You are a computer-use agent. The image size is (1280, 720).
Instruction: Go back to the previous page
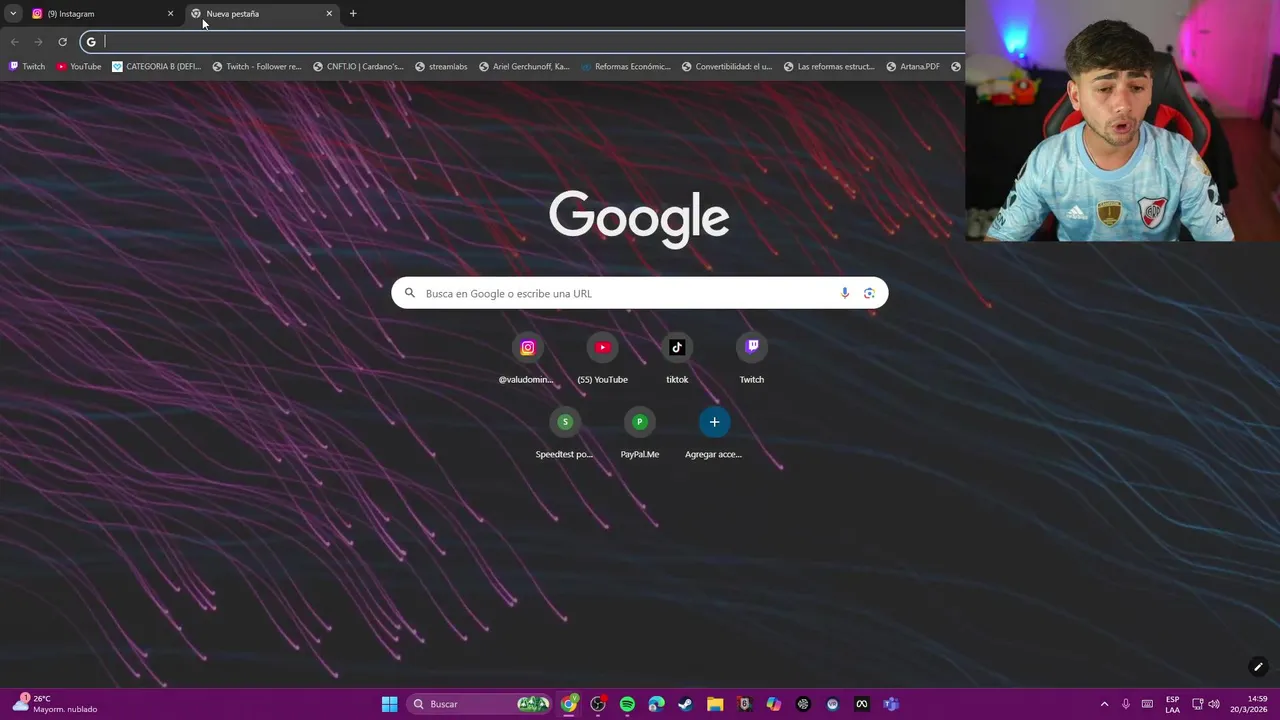[14, 42]
